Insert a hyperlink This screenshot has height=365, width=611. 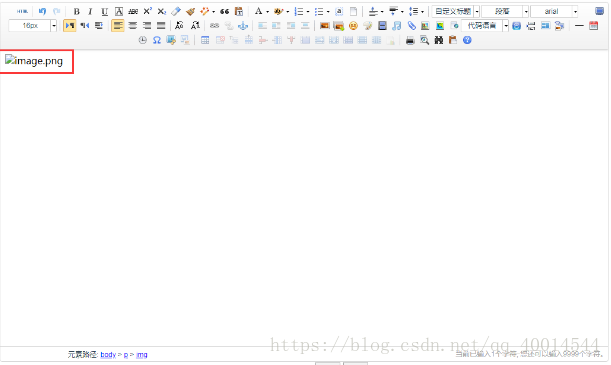point(214,26)
